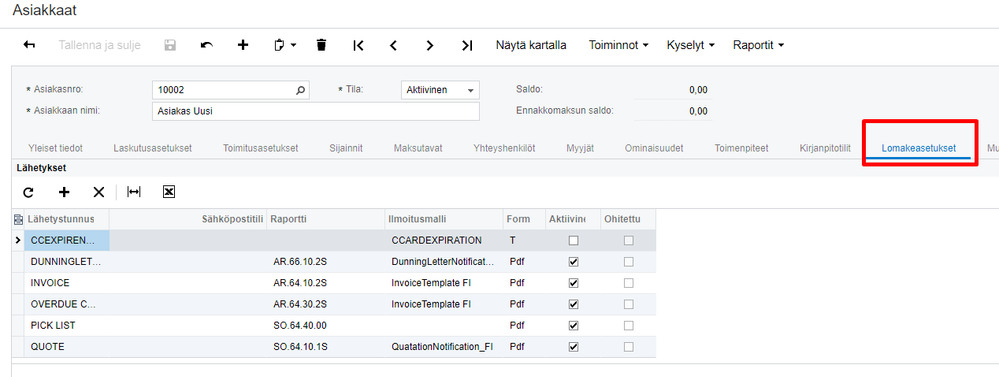Switch to Sijainnit tab
Screen dimensions: 999x377
click(346, 148)
